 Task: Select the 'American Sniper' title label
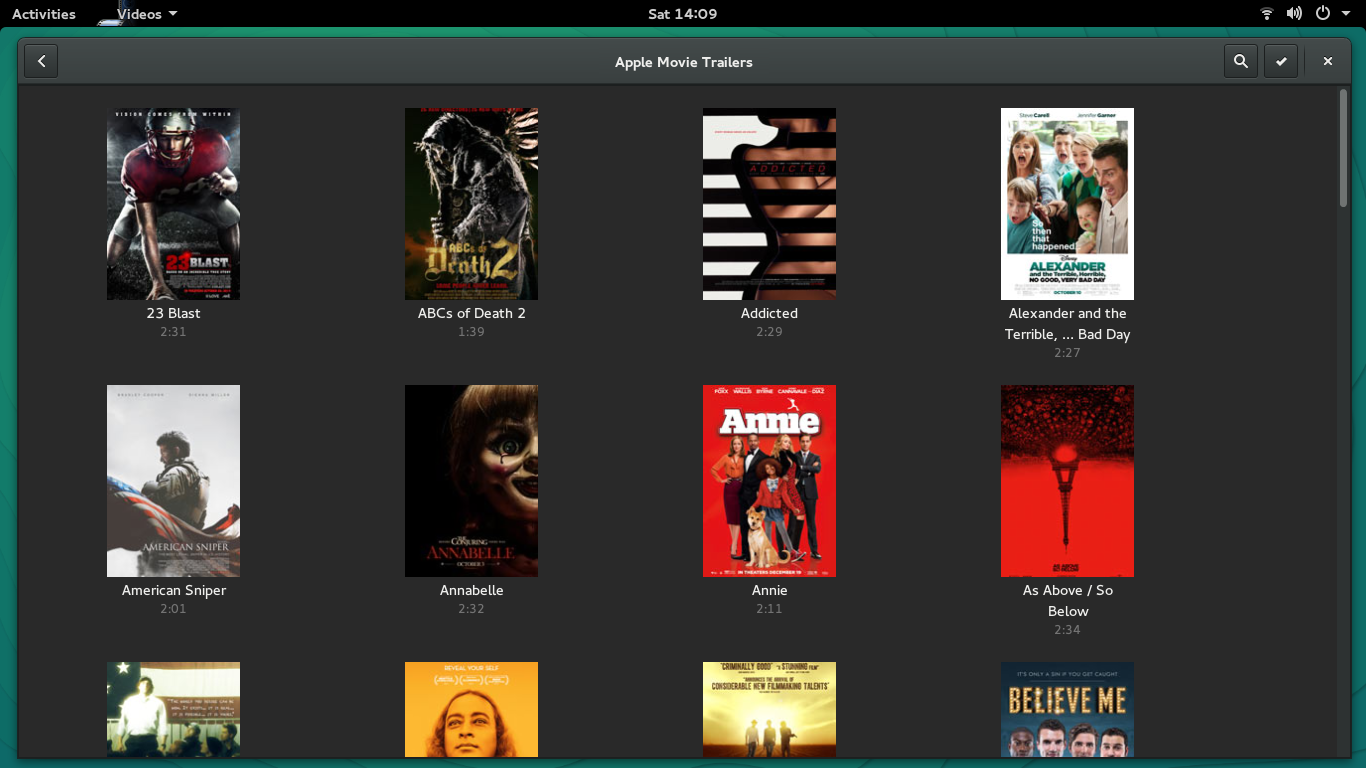tap(173, 590)
